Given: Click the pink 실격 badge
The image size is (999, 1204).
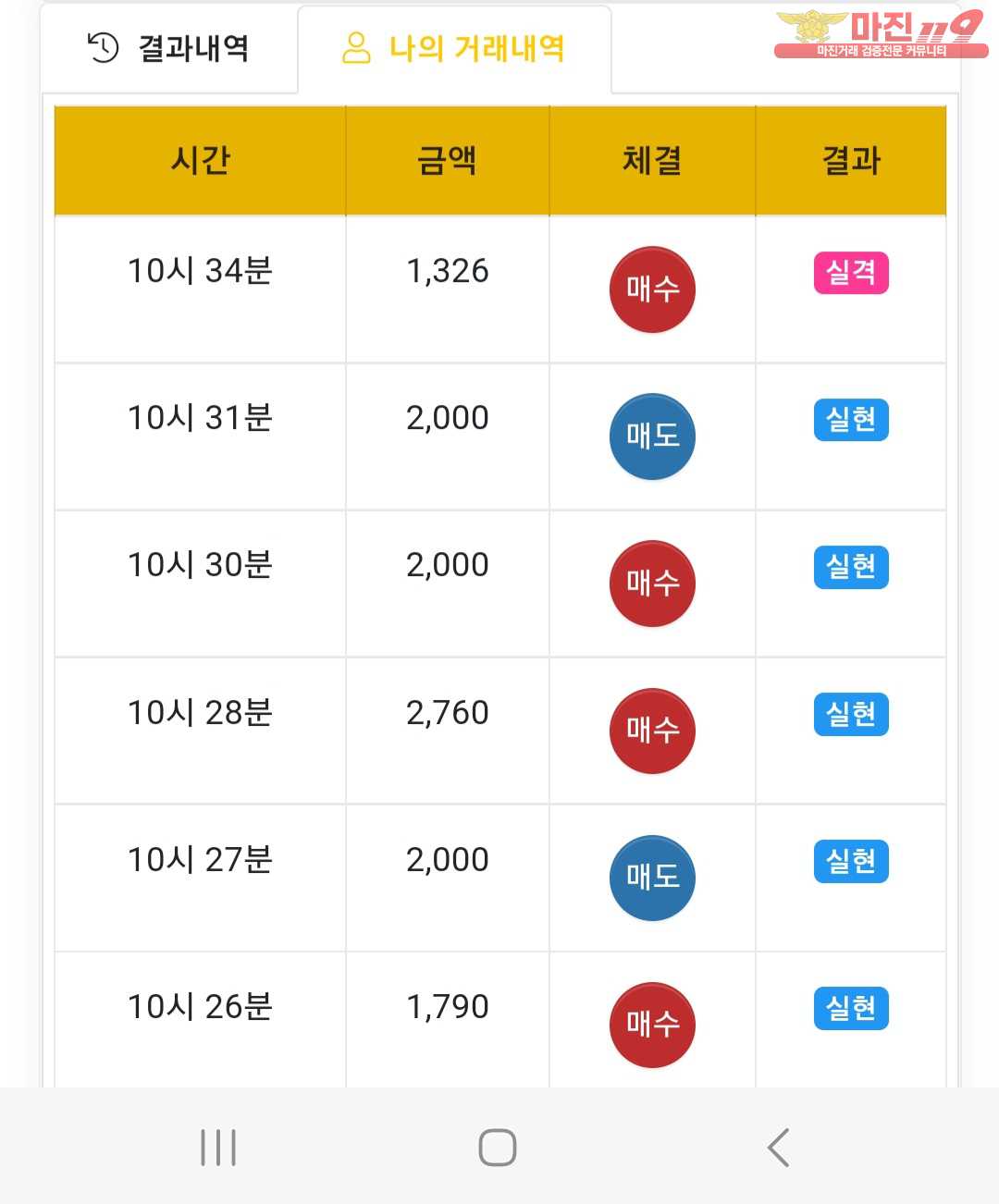Looking at the screenshot, I should click(x=851, y=273).
